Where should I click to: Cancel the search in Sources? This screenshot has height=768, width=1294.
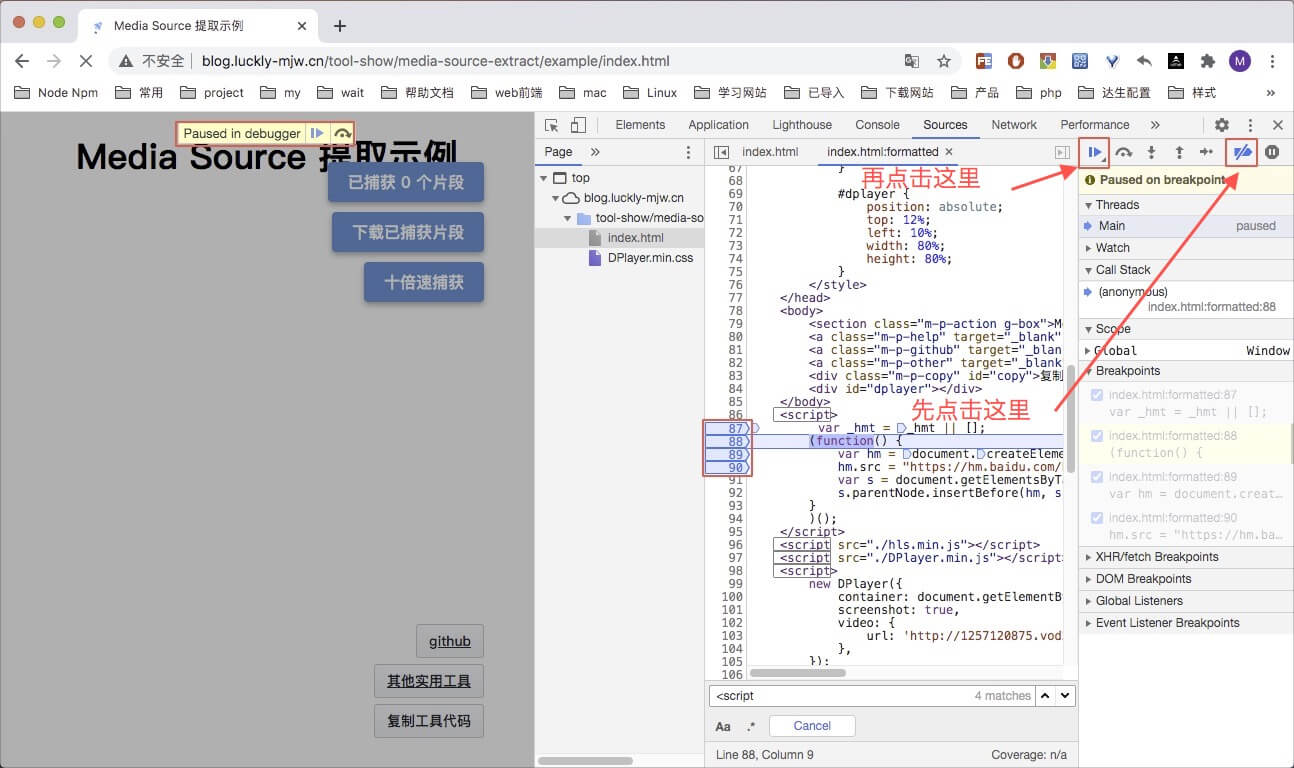pyautogui.click(x=812, y=726)
